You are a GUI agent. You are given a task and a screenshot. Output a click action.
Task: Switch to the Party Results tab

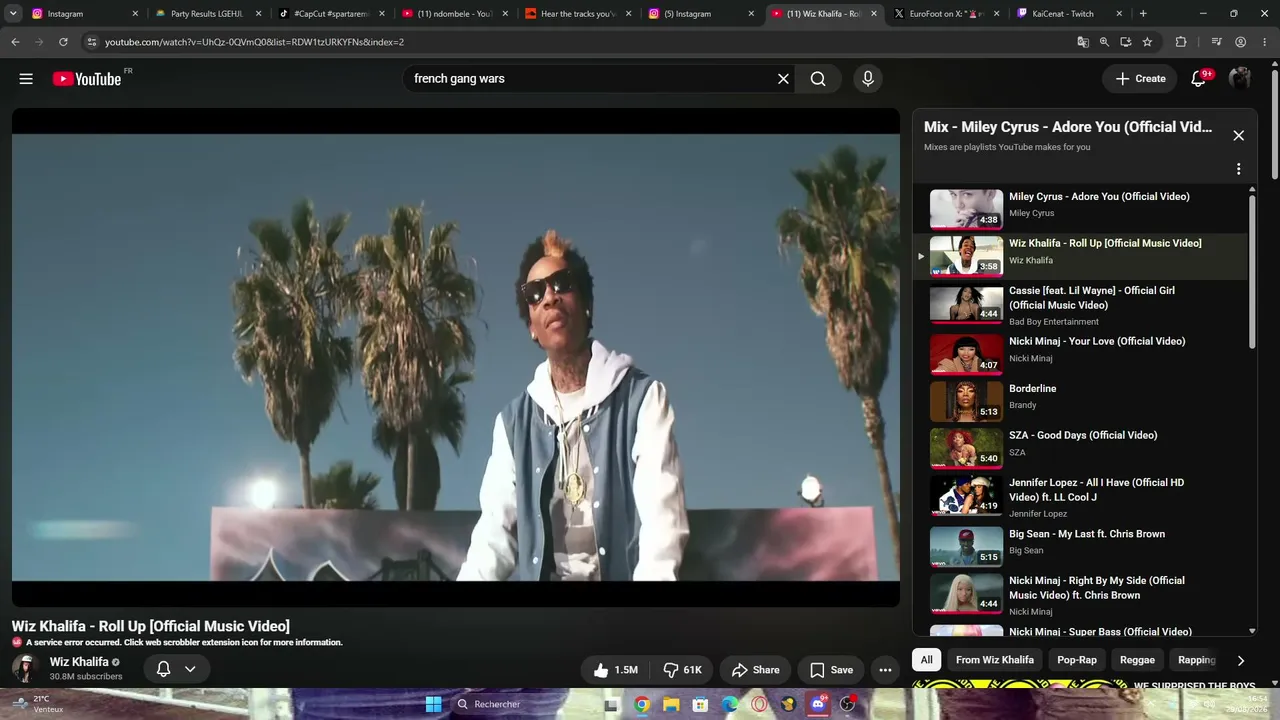point(208,14)
